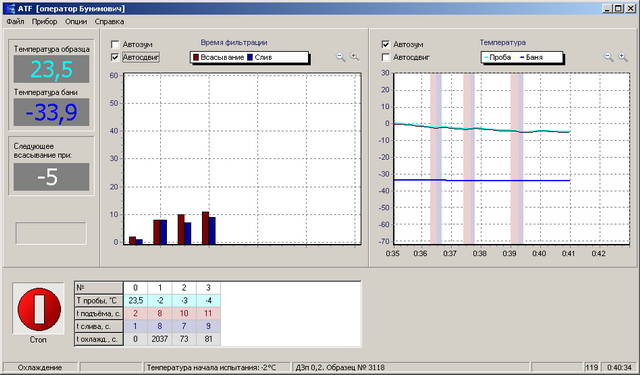Open the Справка menu
The height and width of the screenshot is (375, 640).
[x=109, y=22]
